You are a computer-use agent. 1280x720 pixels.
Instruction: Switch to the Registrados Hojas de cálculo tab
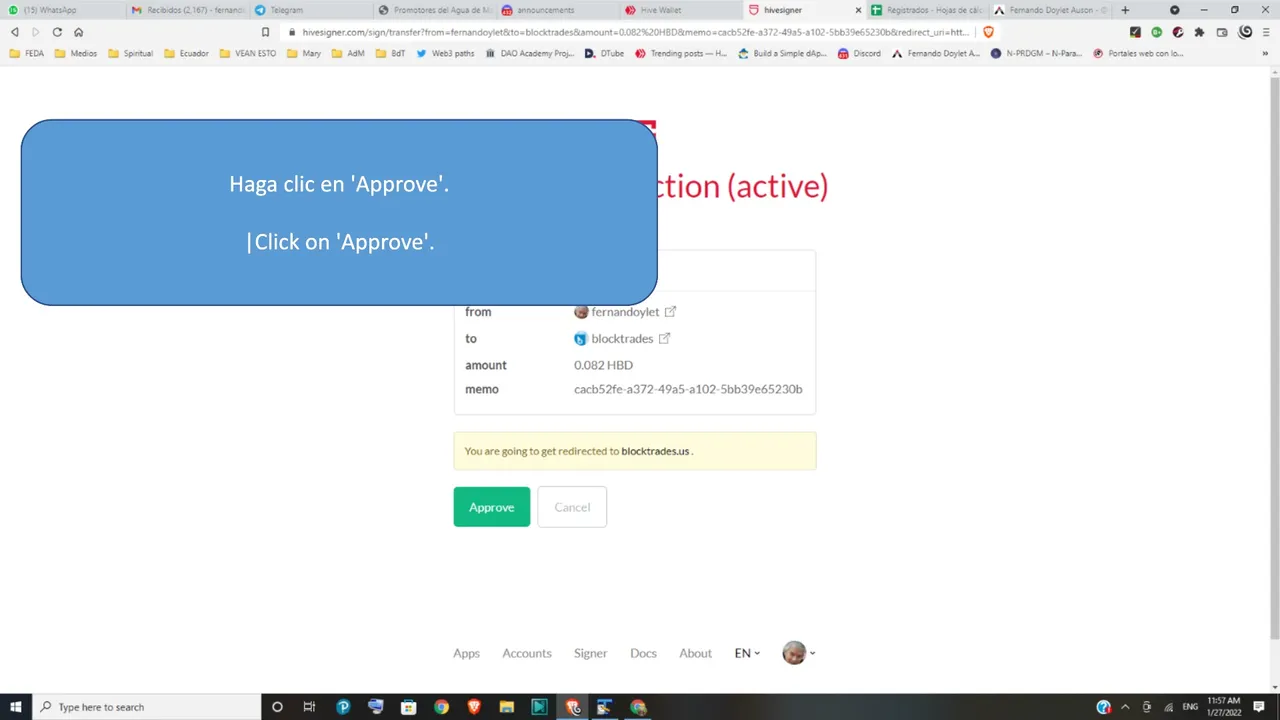point(928,10)
